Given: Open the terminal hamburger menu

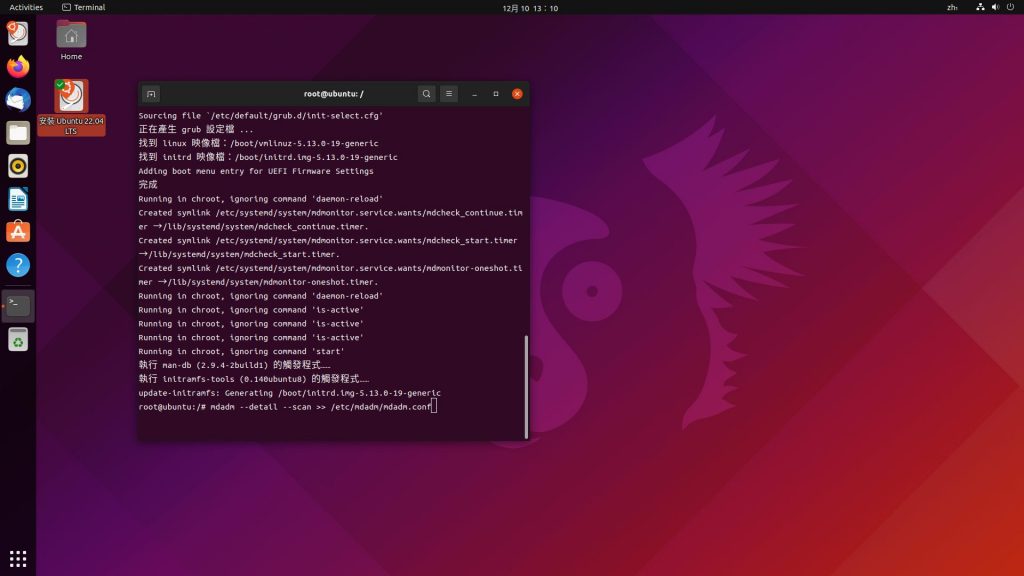Looking at the screenshot, I should (449, 94).
